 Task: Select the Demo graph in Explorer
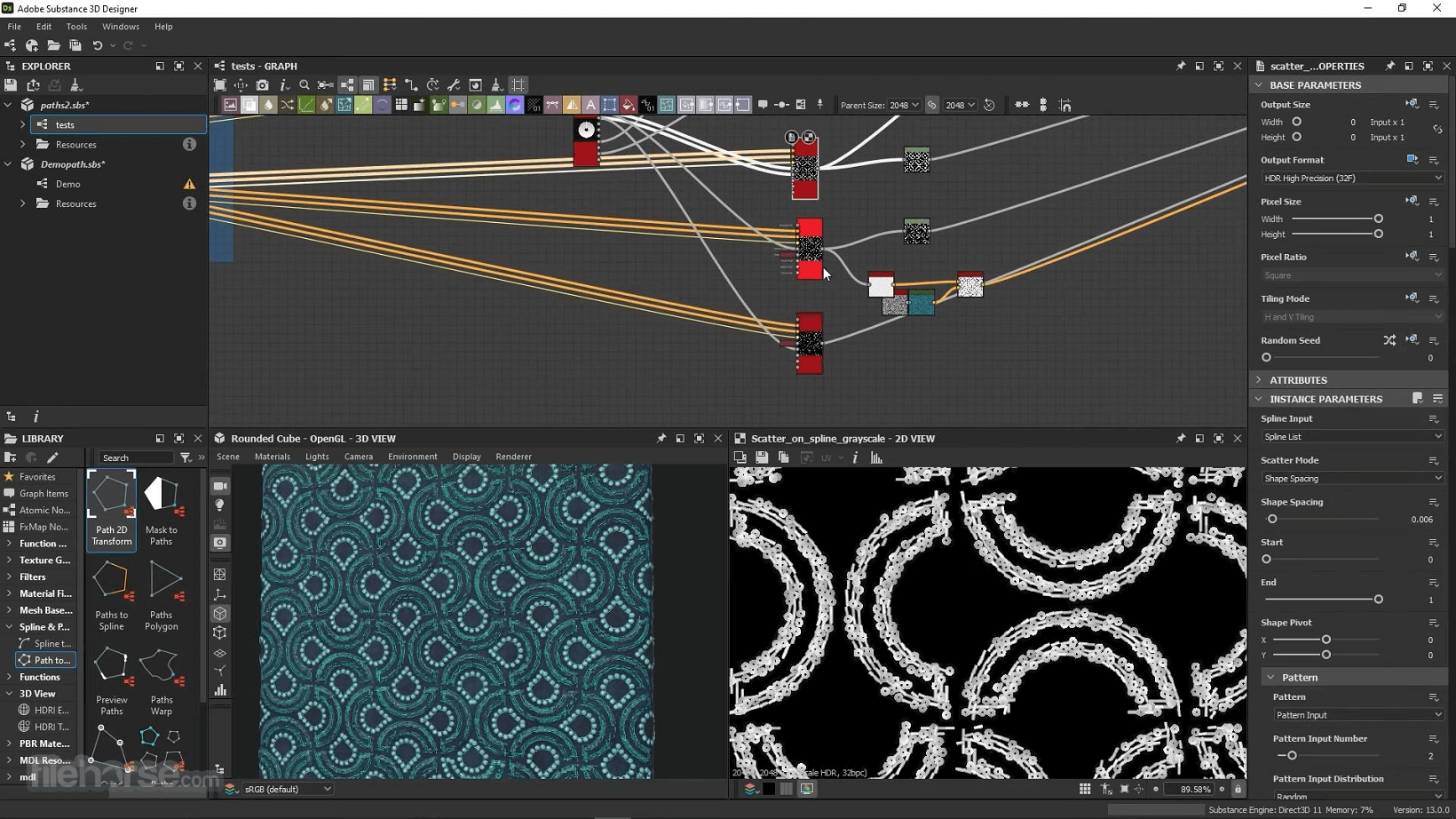coord(67,184)
